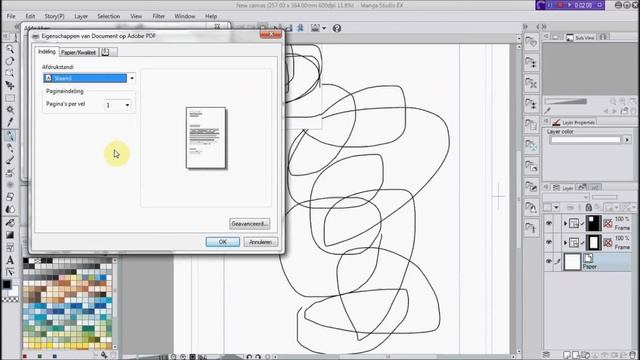This screenshot has width=640, height=360.
Task: Click the page preview thumbnail in dialog
Action: tap(206, 138)
